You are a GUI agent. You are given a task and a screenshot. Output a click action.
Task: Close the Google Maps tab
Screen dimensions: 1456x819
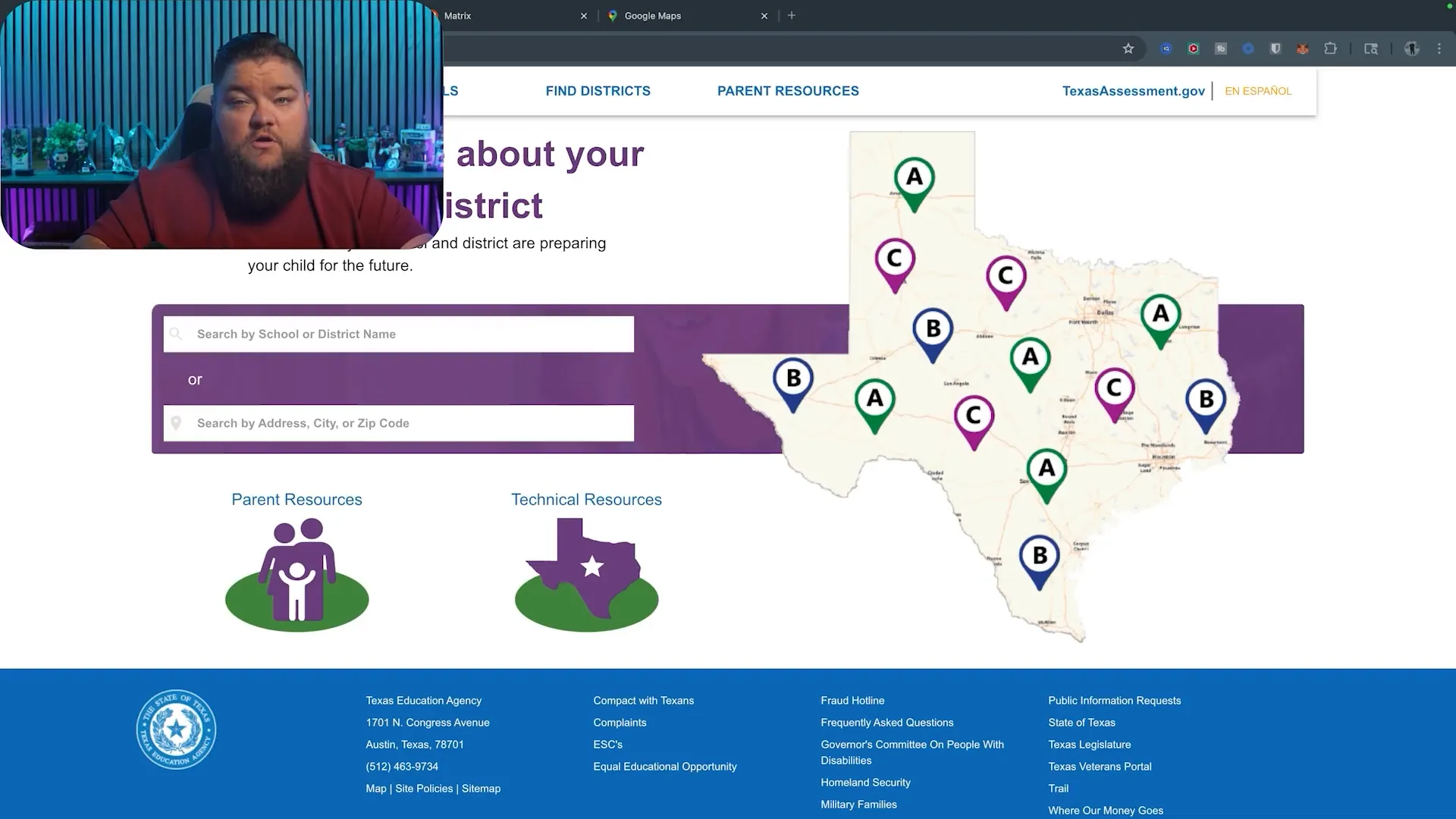[764, 16]
